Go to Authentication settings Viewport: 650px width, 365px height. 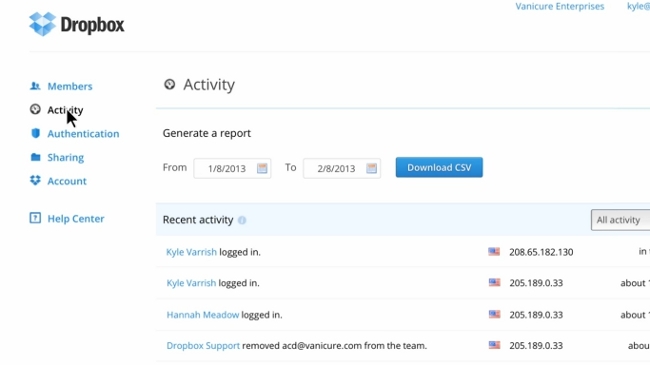point(83,134)
